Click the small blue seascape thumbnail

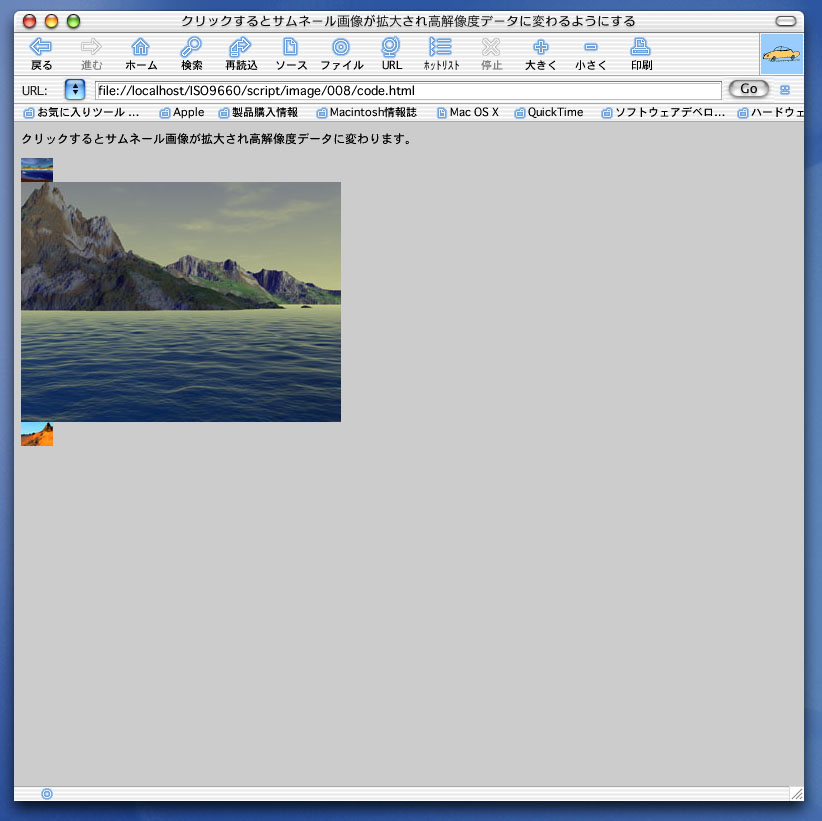click(x=37, y=170)
